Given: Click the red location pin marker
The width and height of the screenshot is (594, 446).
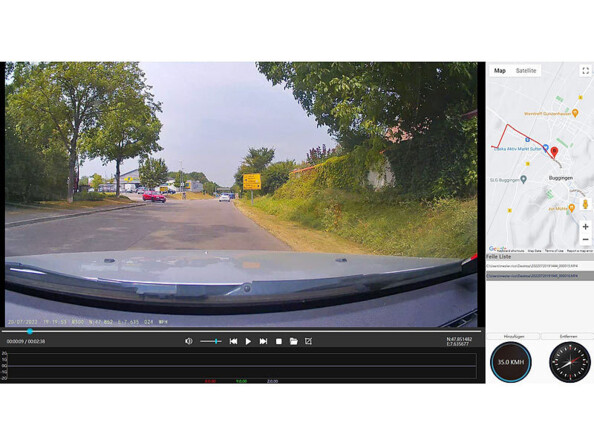Looking at the screenshot, I should [554, 152].
